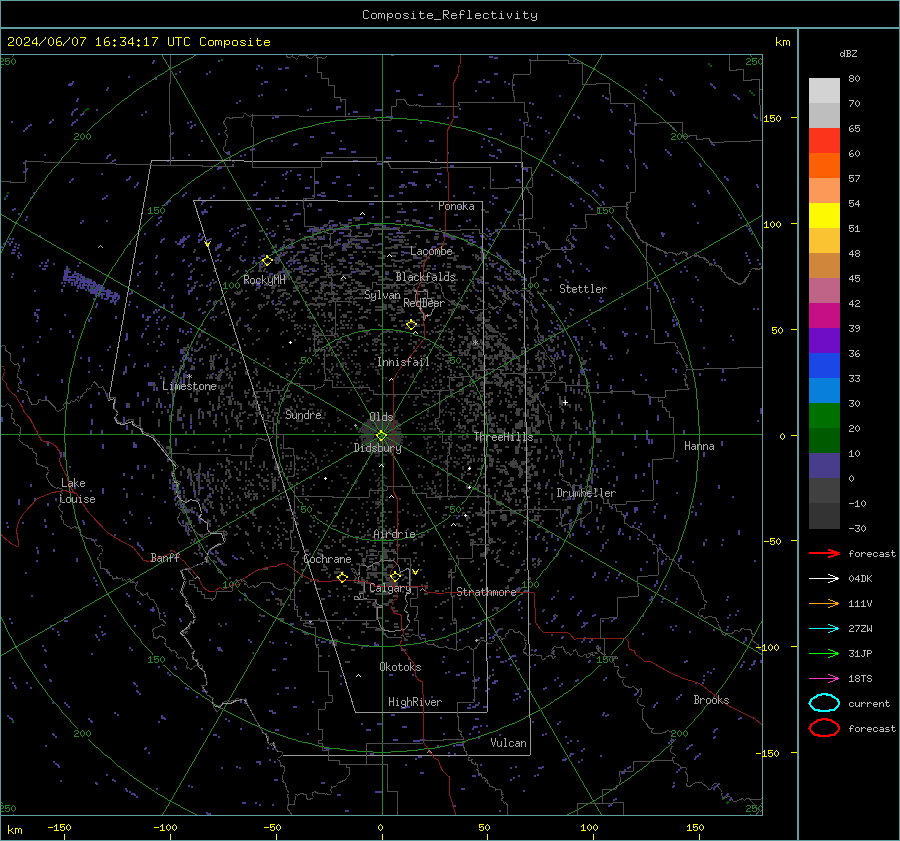Image resolution: width=900 pixels, height=841 pixels.
Task: Choose the green 31JP arrow in the legend
Action: [824, 653]
